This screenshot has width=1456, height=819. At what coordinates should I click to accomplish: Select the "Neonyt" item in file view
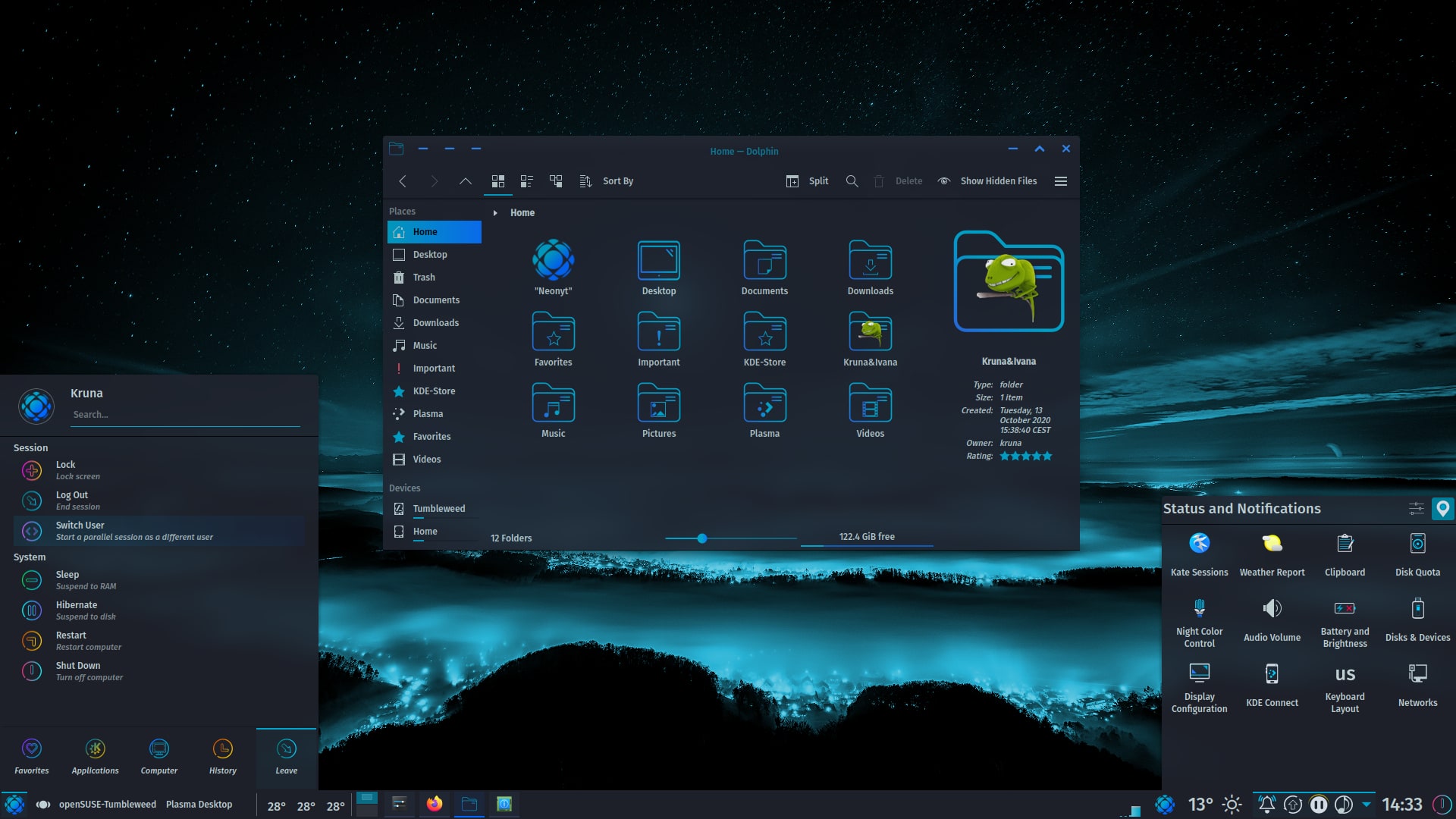pos(554,267)
